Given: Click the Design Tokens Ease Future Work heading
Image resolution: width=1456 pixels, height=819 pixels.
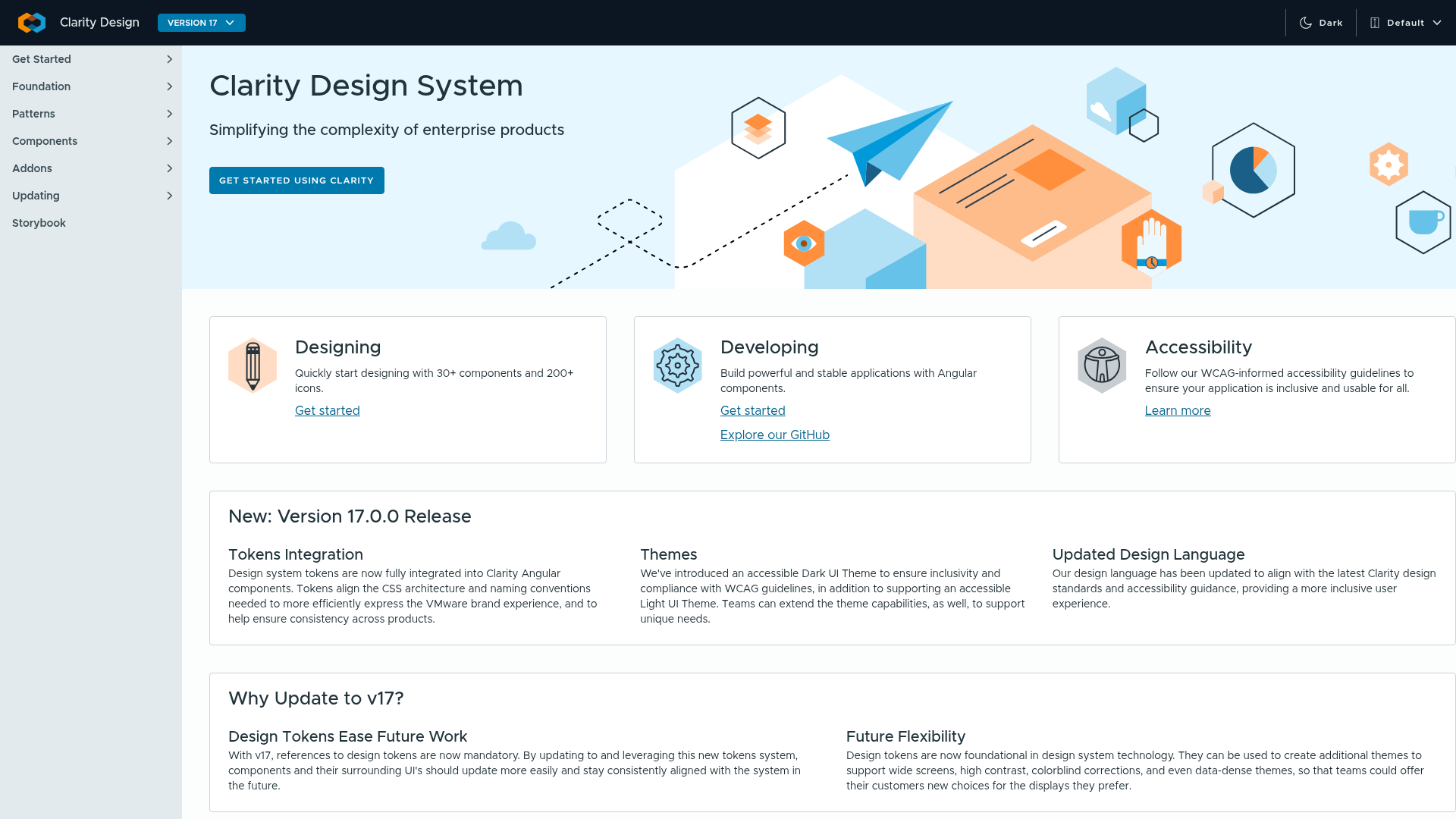Looking at the screenshot, I should [347, 736].
